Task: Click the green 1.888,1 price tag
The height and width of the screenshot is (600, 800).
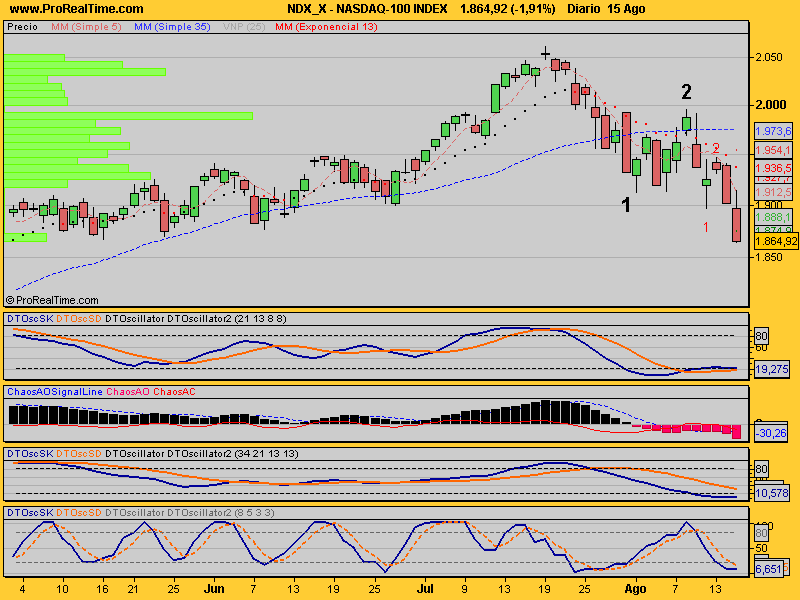Action: (773, 217)
